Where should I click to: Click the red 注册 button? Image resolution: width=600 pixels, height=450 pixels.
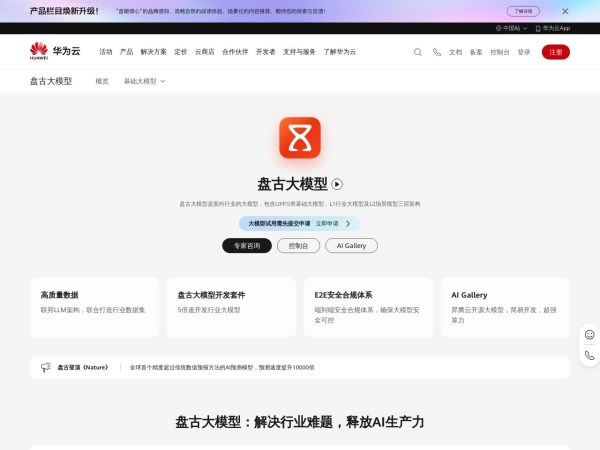555,52
